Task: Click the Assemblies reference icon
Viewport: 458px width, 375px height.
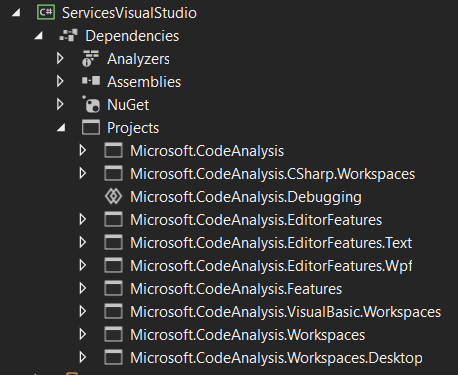Action: [x=91, y=81]
